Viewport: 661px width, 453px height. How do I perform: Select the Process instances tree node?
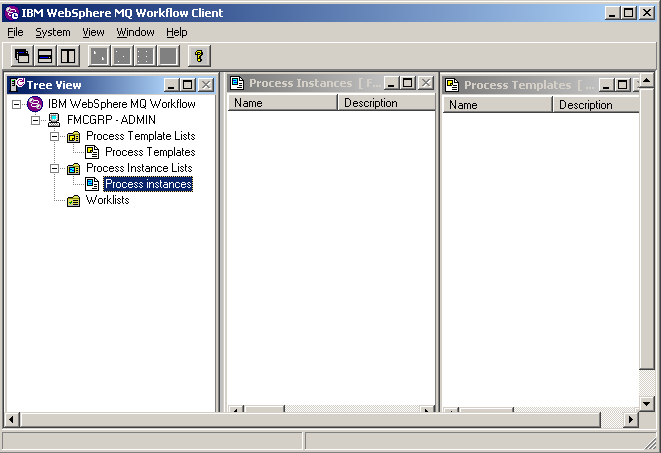(x=148, y=184)
